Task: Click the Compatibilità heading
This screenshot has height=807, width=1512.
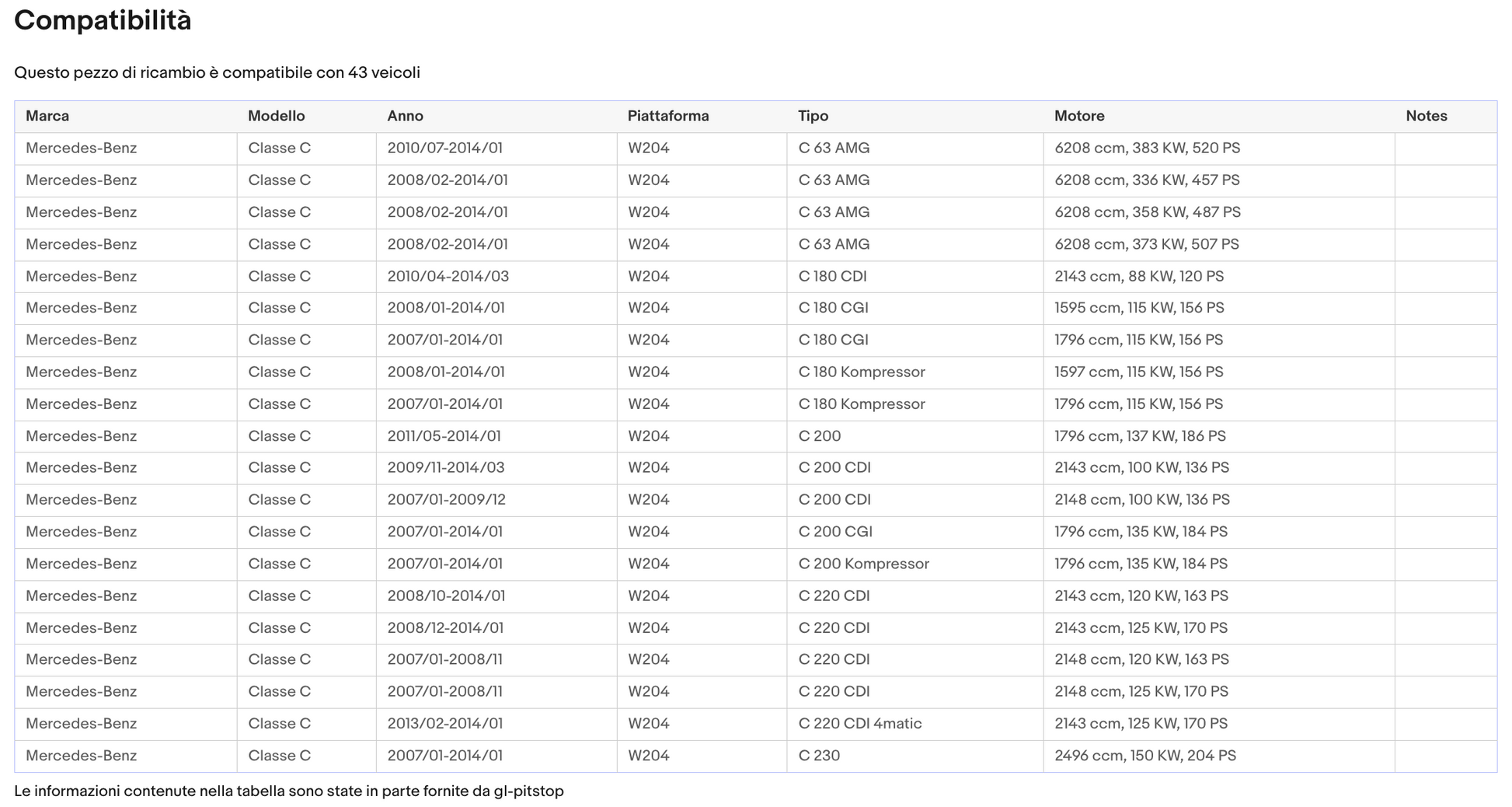Action: click(x=103, y=20)
